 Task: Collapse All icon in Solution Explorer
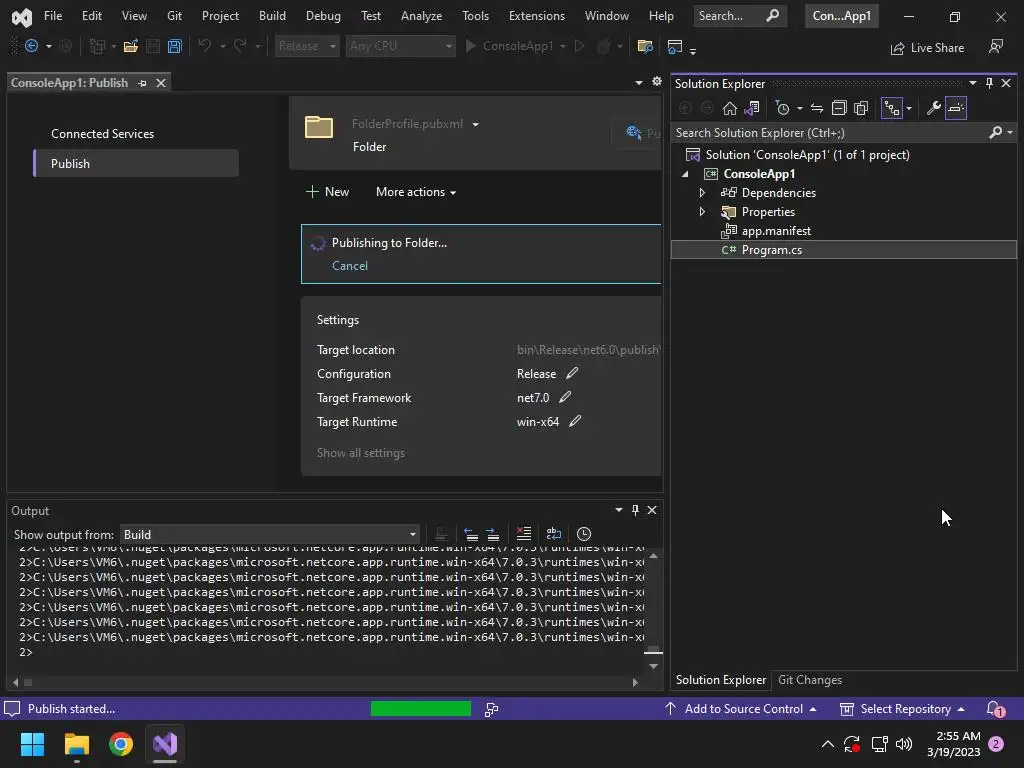click(839, 108)
